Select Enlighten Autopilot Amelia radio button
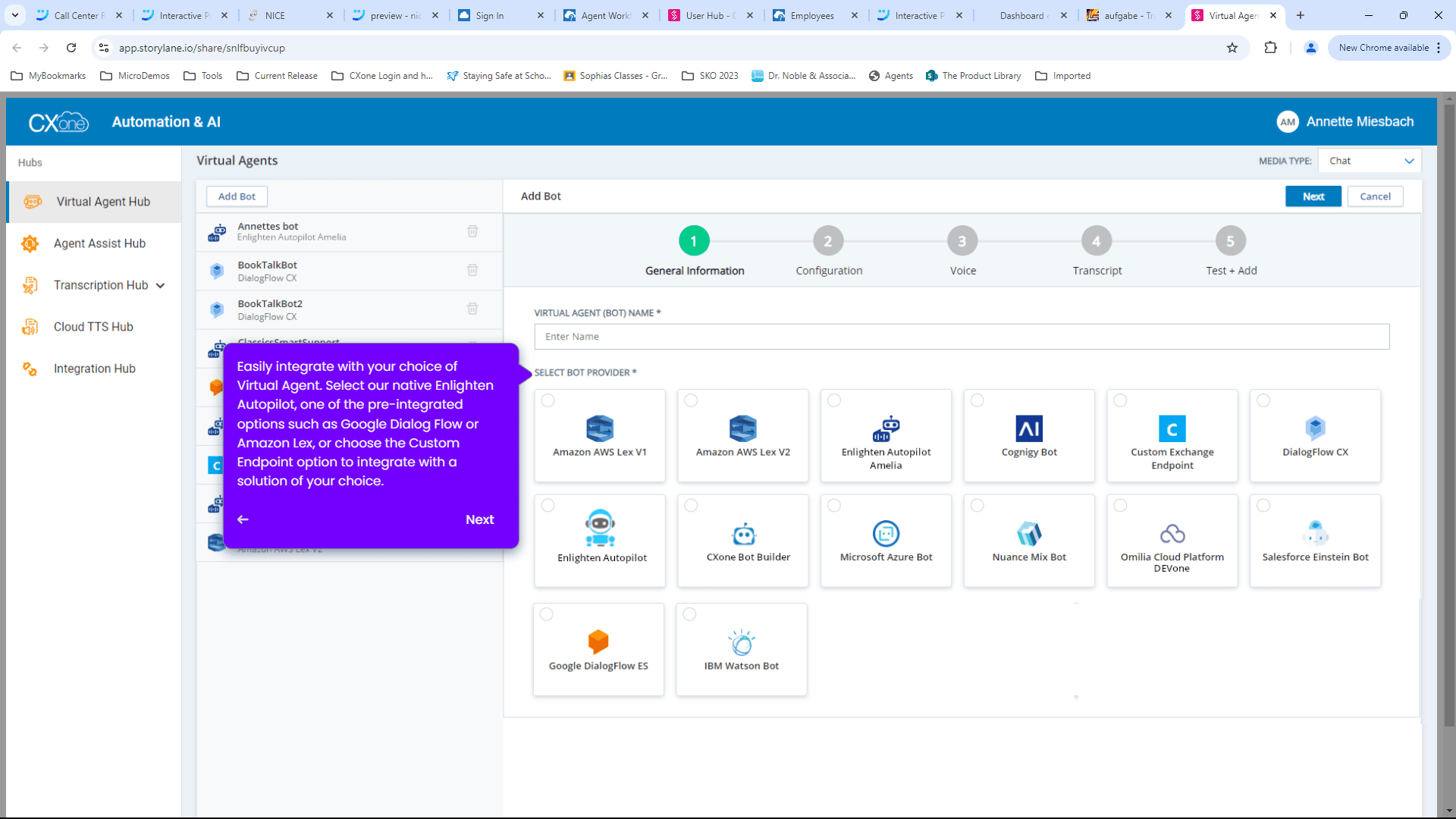Screen dimensions: 1456x819 [834, 400]
